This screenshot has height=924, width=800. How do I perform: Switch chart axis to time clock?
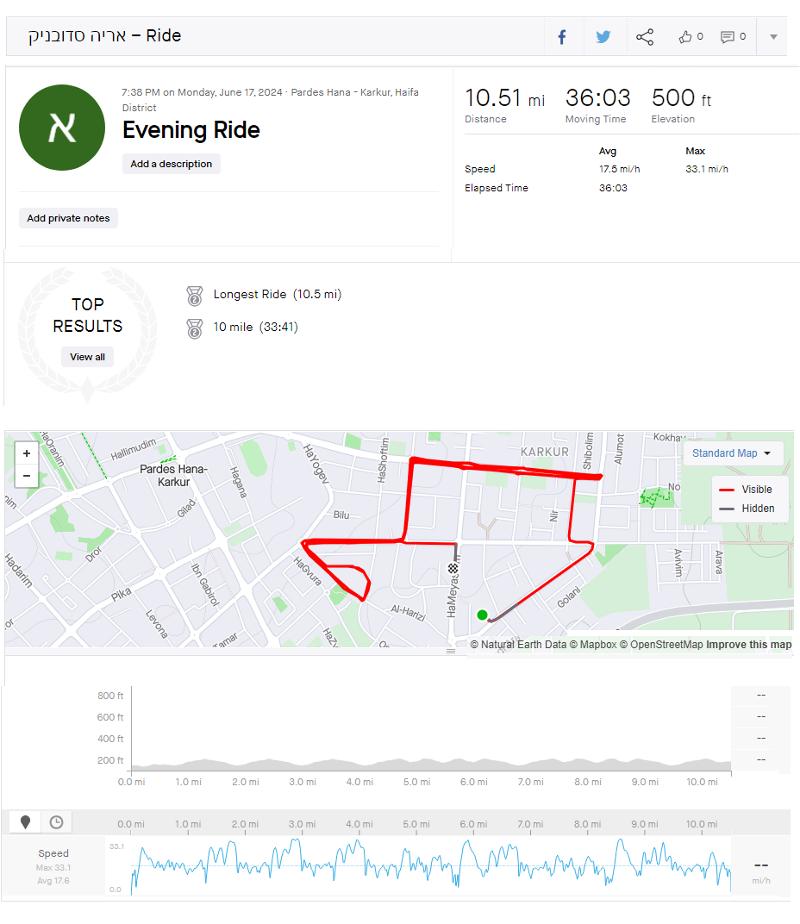(x=57, y=822)
